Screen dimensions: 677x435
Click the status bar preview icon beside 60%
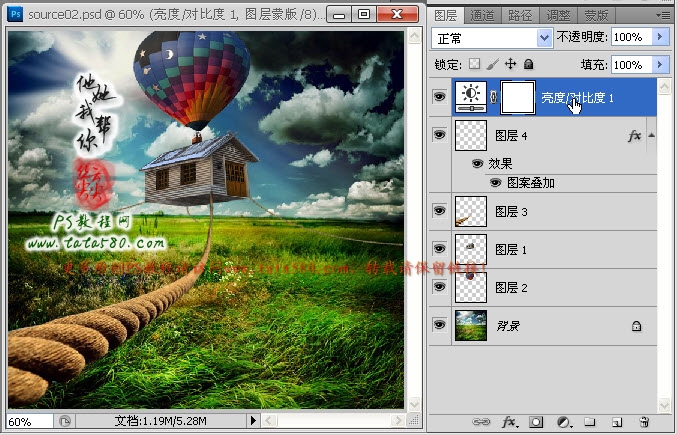click(65, 421)
